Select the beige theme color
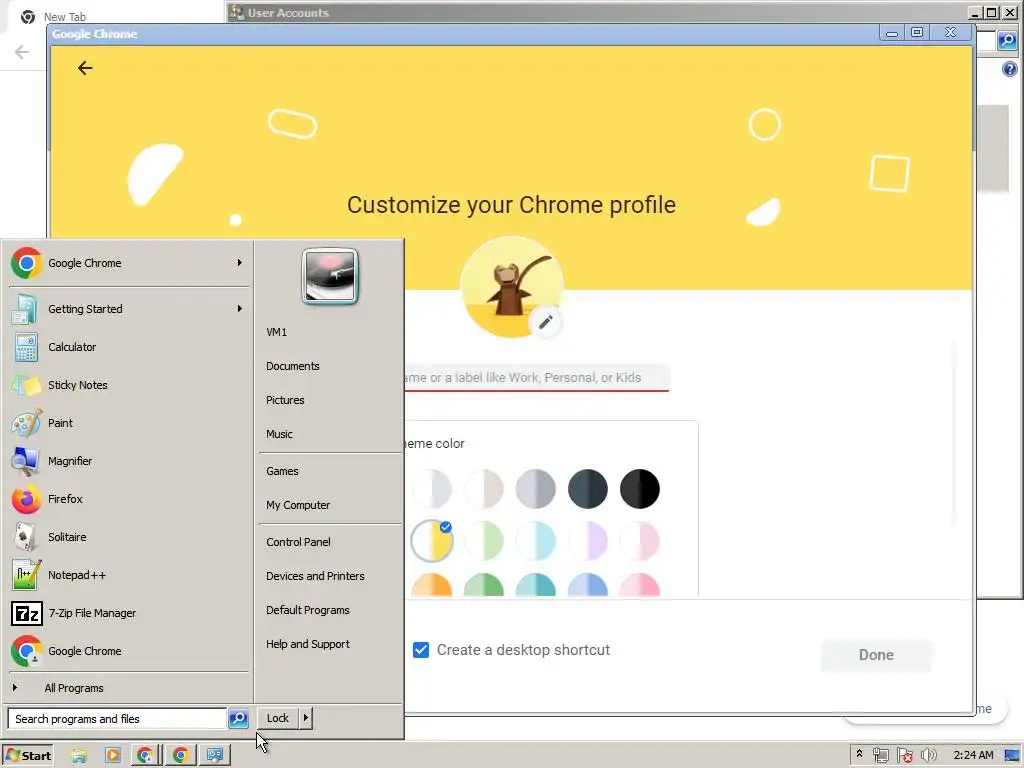 click(x=484, y=488)
